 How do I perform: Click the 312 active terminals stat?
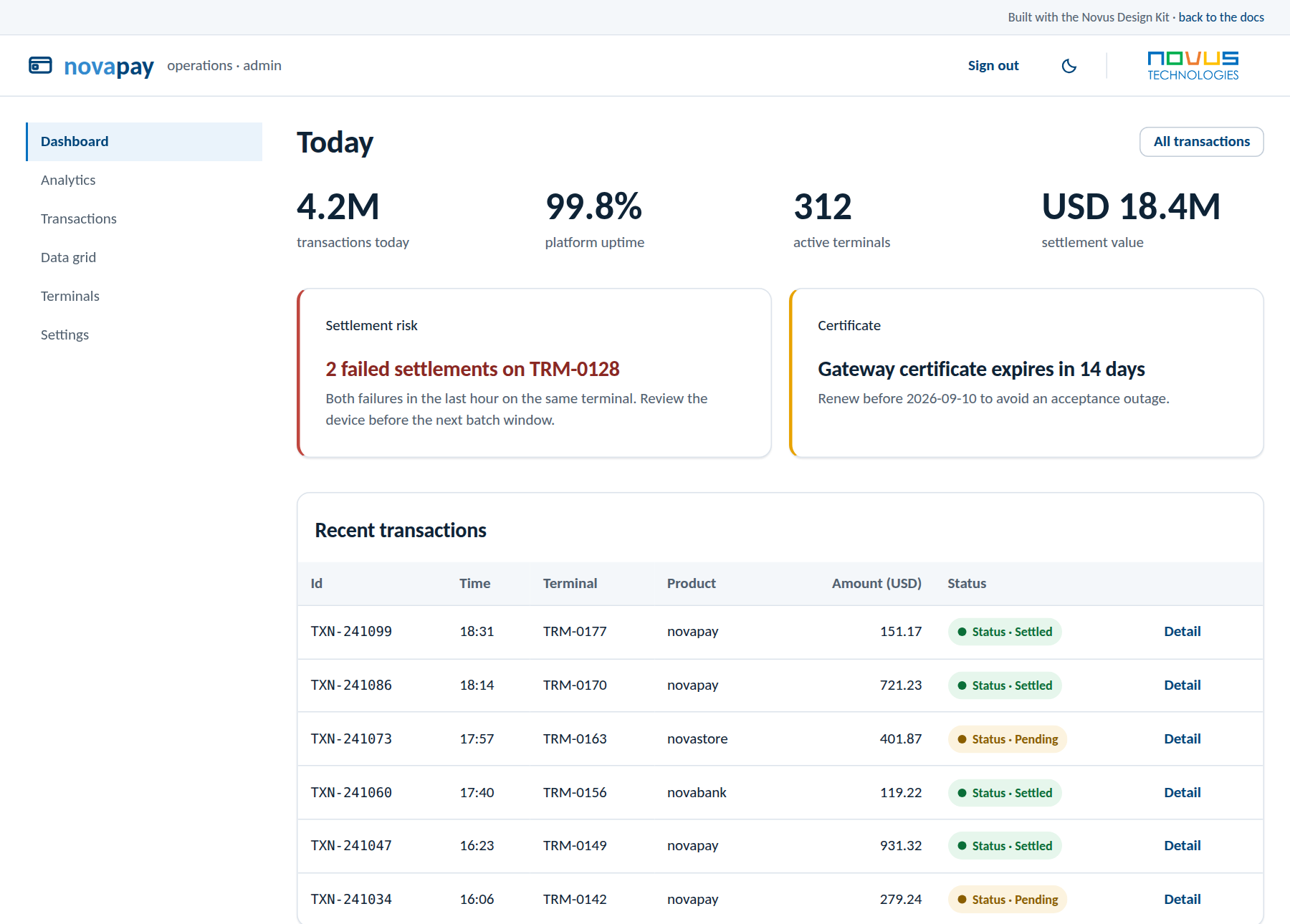coord(841,220)
